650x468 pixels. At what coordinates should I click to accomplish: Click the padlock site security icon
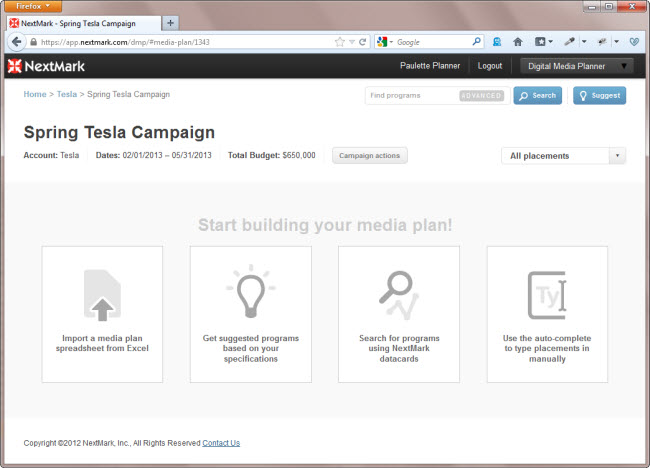tap(34, 42)
